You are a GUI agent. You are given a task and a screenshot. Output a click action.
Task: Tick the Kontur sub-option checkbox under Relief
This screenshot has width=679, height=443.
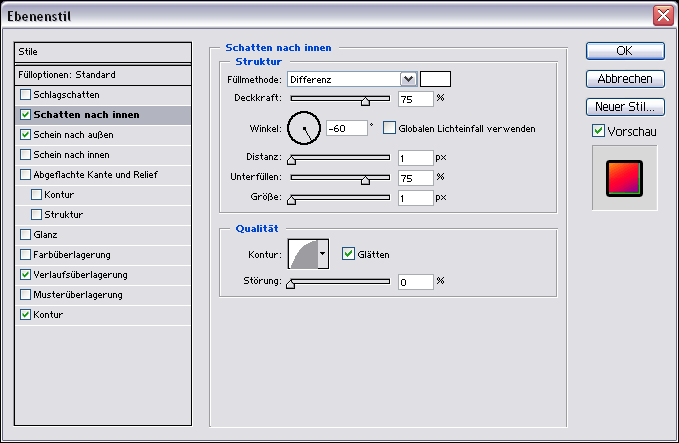click(36, 194)
